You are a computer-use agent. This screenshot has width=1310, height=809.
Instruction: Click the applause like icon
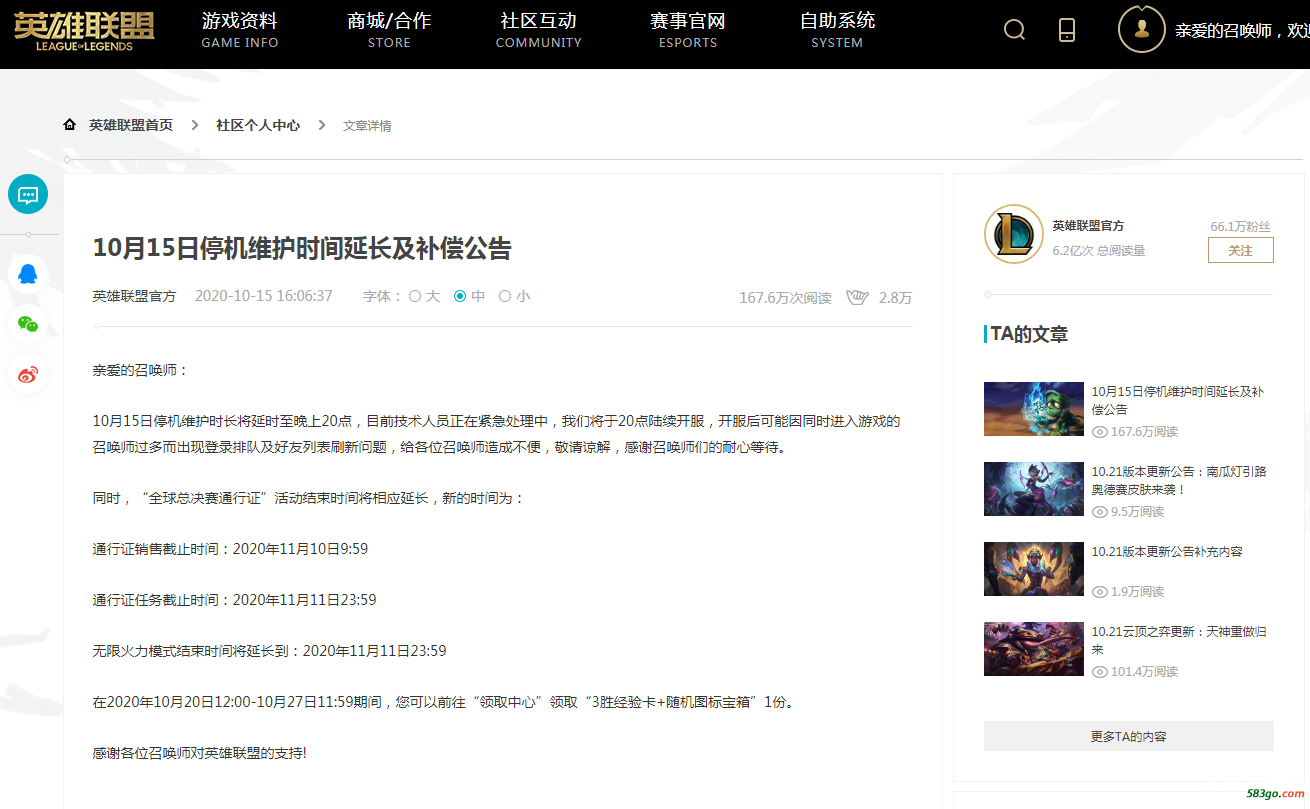[x=857, y=297]
